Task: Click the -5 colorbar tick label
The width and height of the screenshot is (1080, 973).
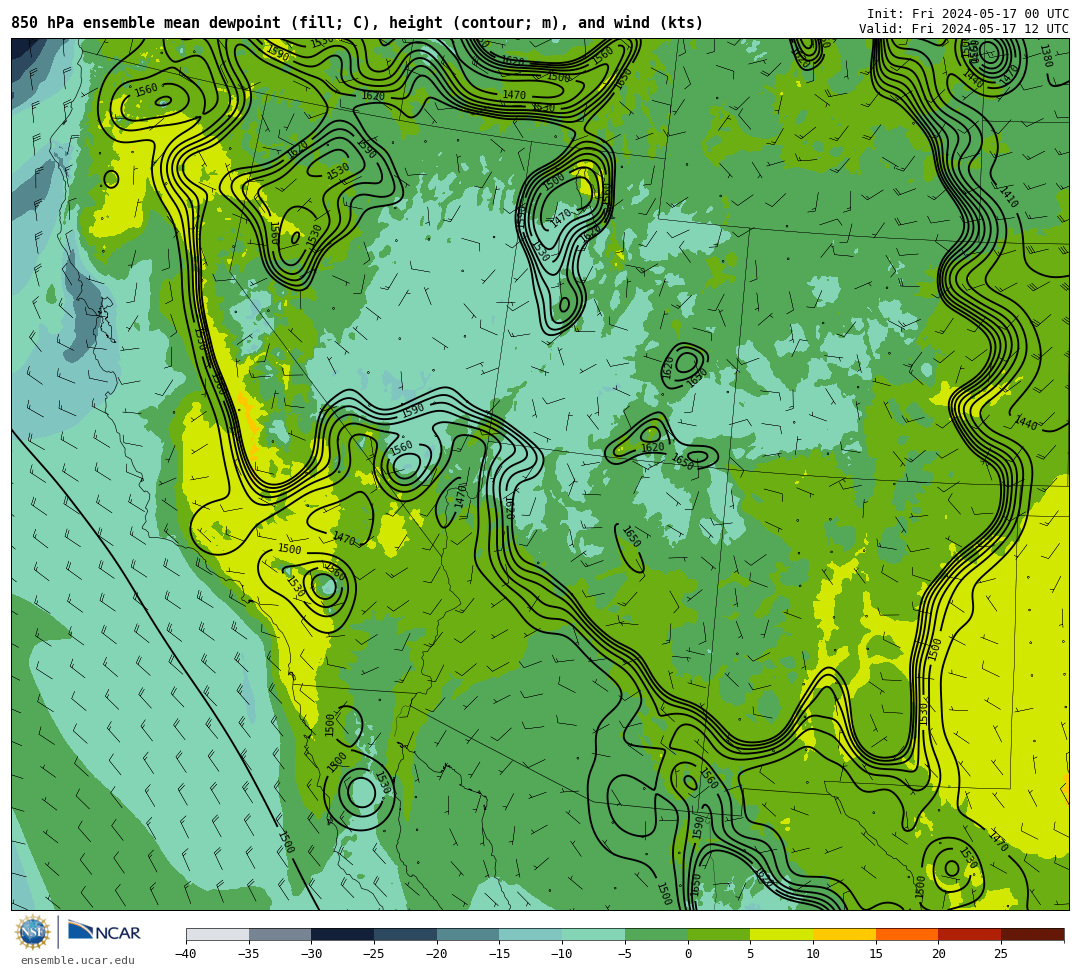Action: (x=625, y=954)
